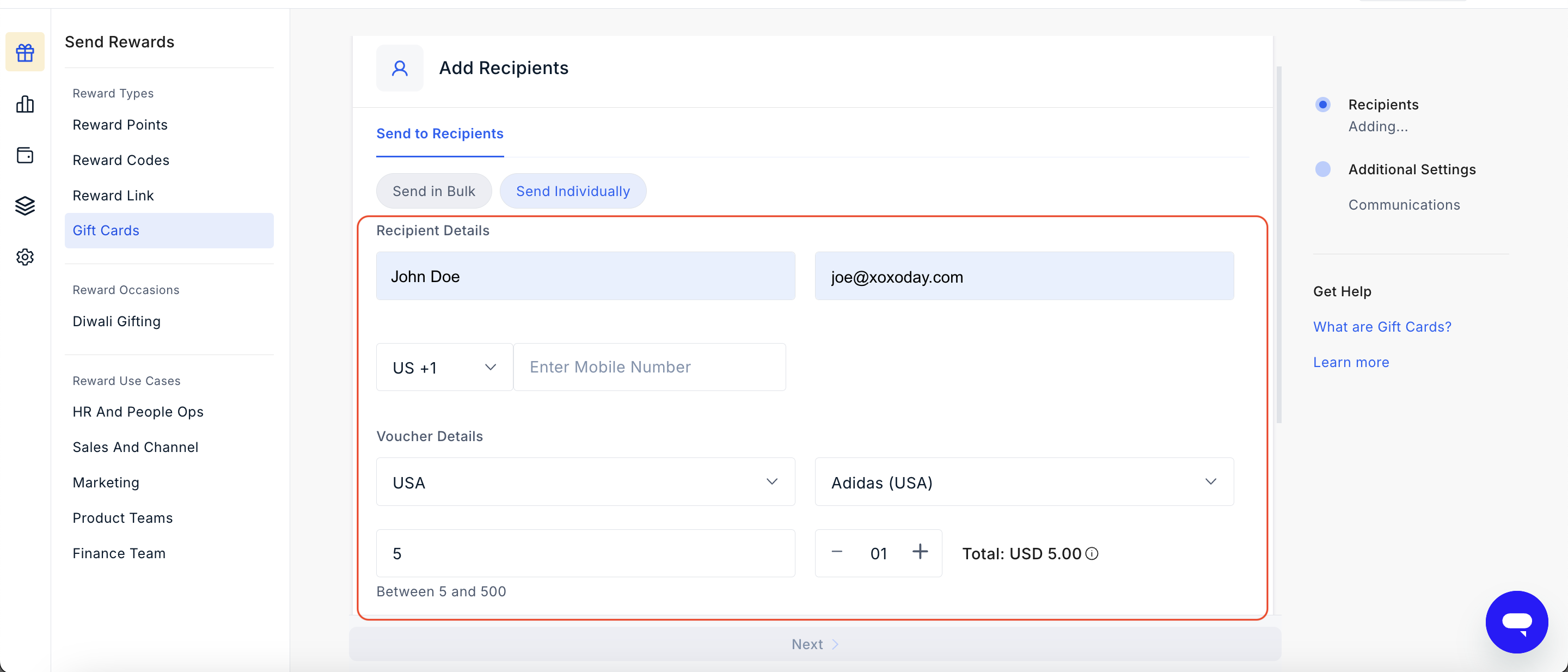Open the bar chart analytics icon
The width and height of the screenshot is (1568, 672).
pos(25,104)
